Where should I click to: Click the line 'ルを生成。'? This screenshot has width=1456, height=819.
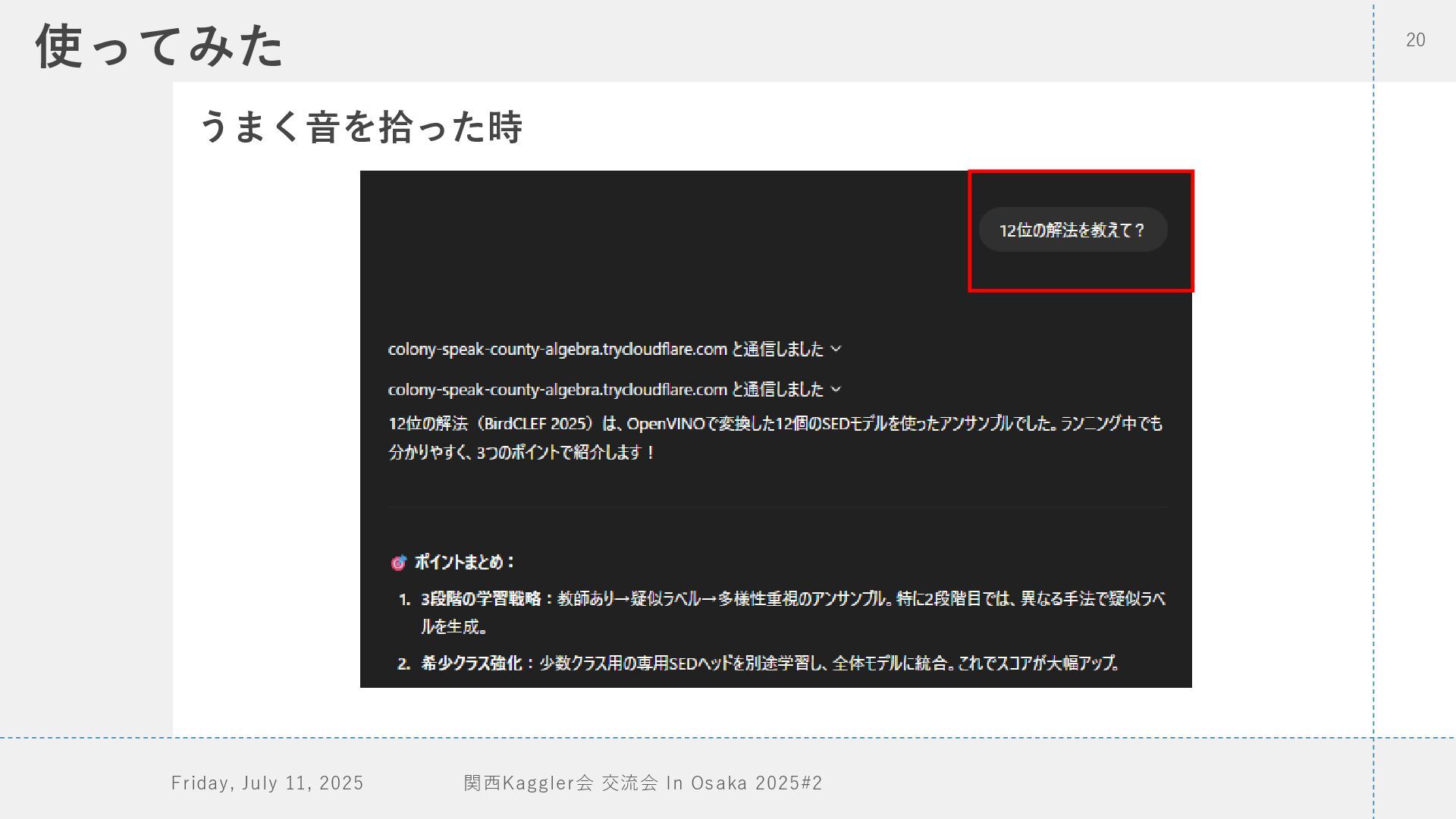[x=455, y=626]
